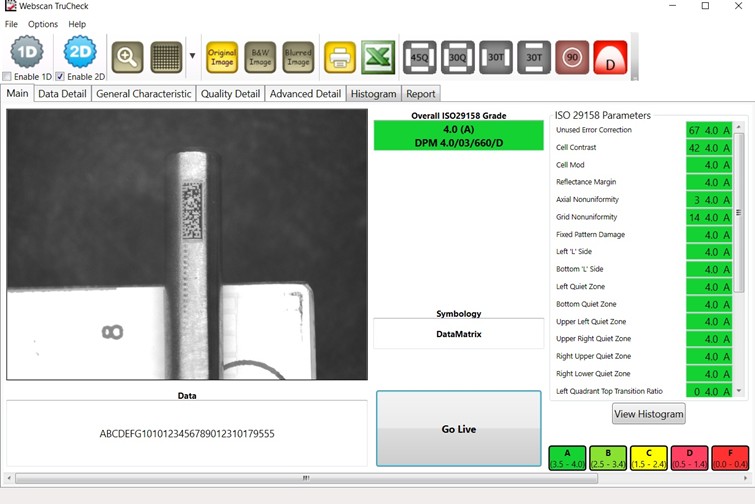755x504 pixels.
Task: Select the Reflectance Margin parameter
Action: coord(643,182)
